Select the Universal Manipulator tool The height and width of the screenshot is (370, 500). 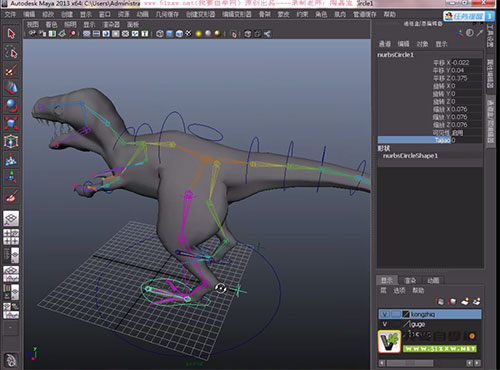click(11, 141)
